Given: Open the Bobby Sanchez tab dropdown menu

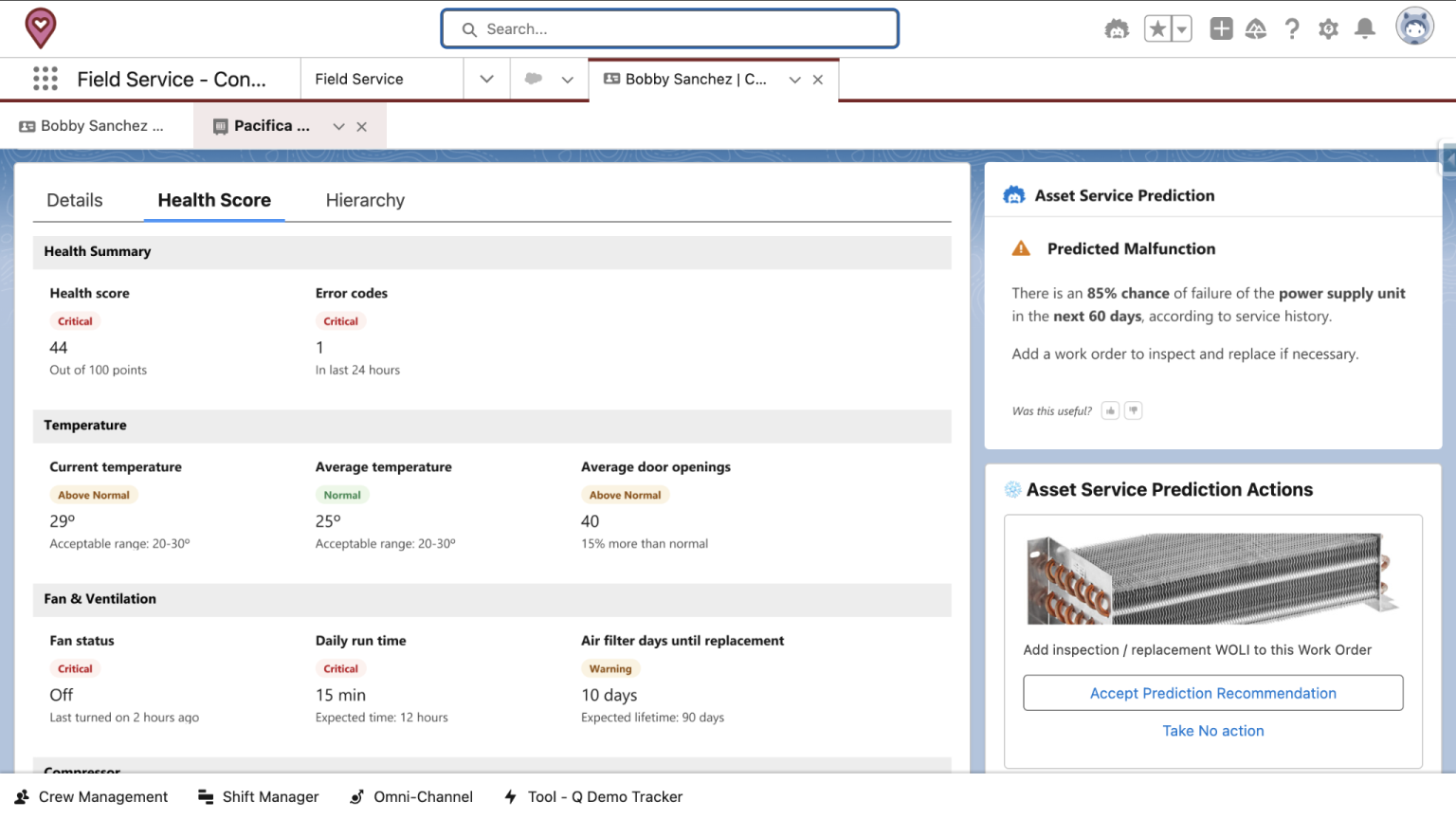Looking at the screenshot, I should [x=794, y=79].
